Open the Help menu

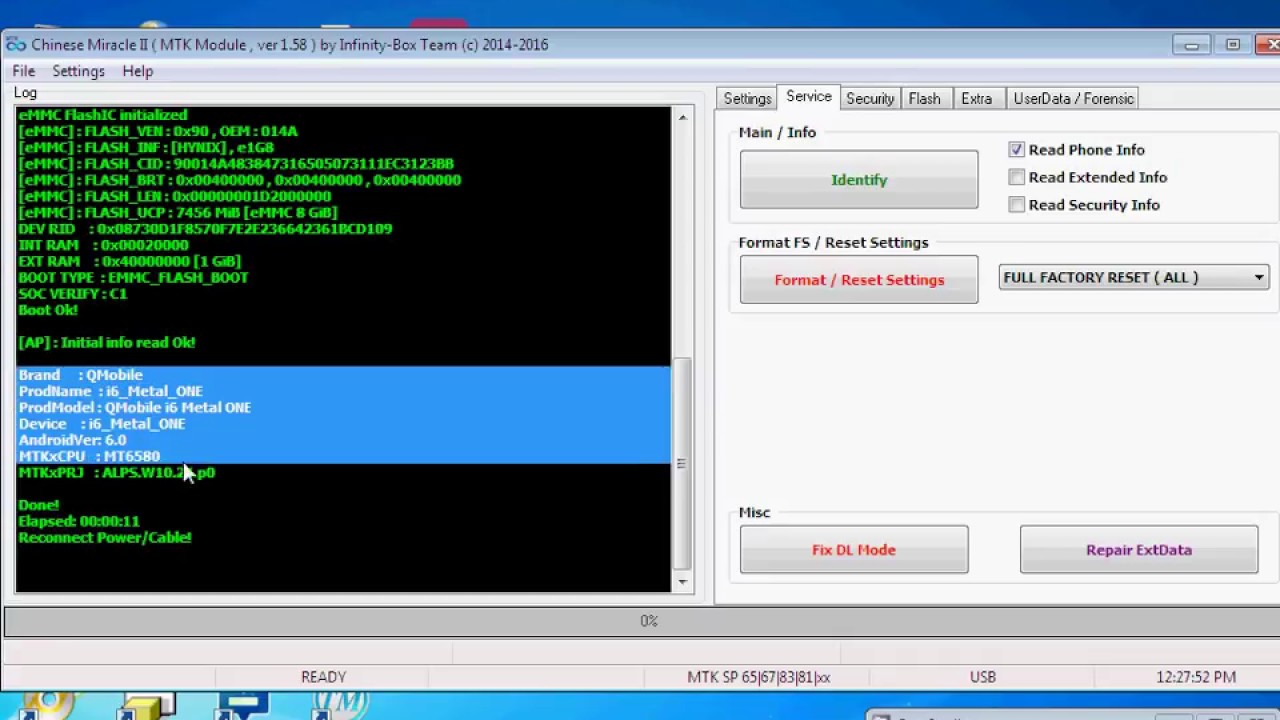point(138,71)
